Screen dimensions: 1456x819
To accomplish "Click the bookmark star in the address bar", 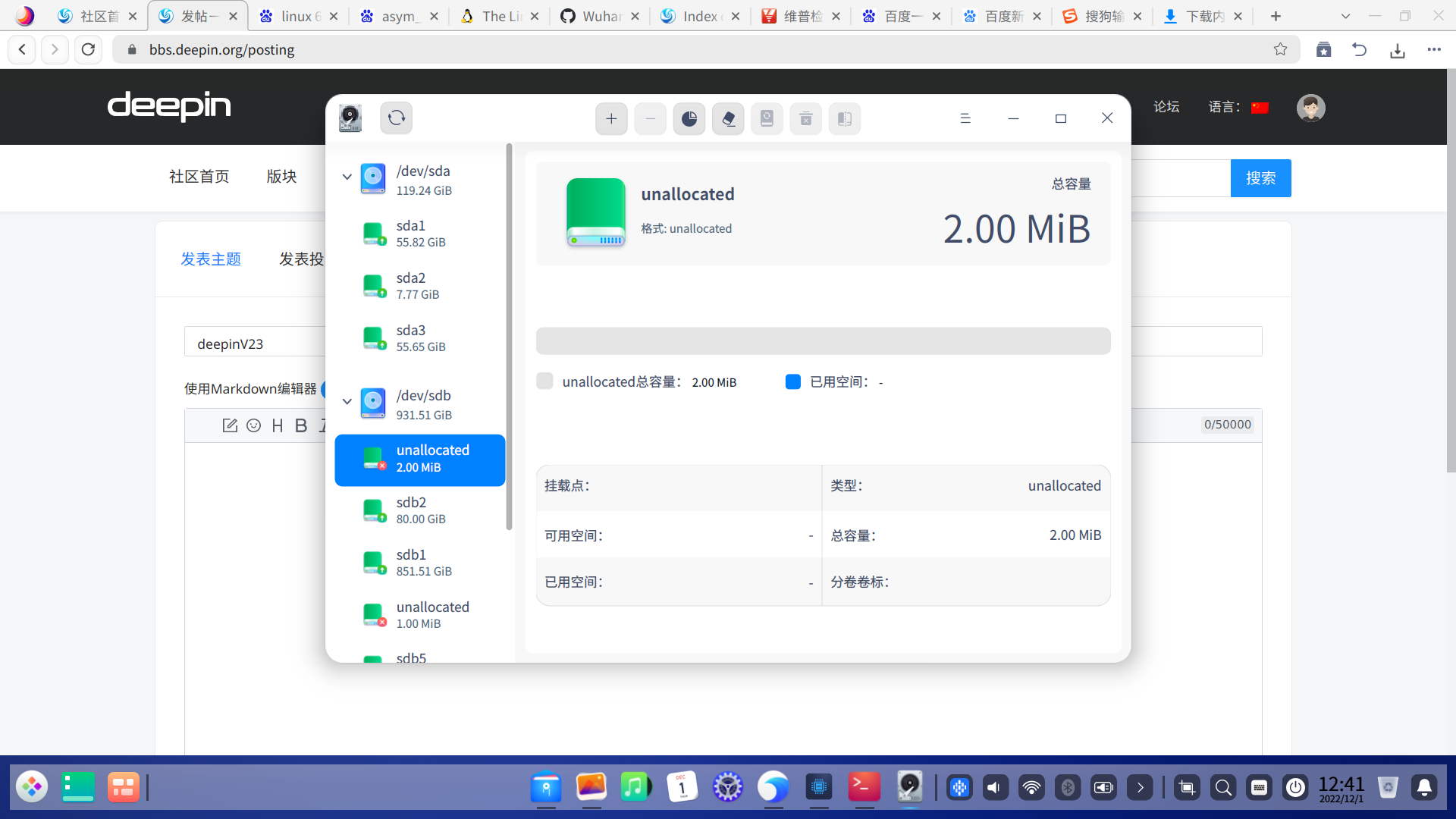I will [1280, 49].
